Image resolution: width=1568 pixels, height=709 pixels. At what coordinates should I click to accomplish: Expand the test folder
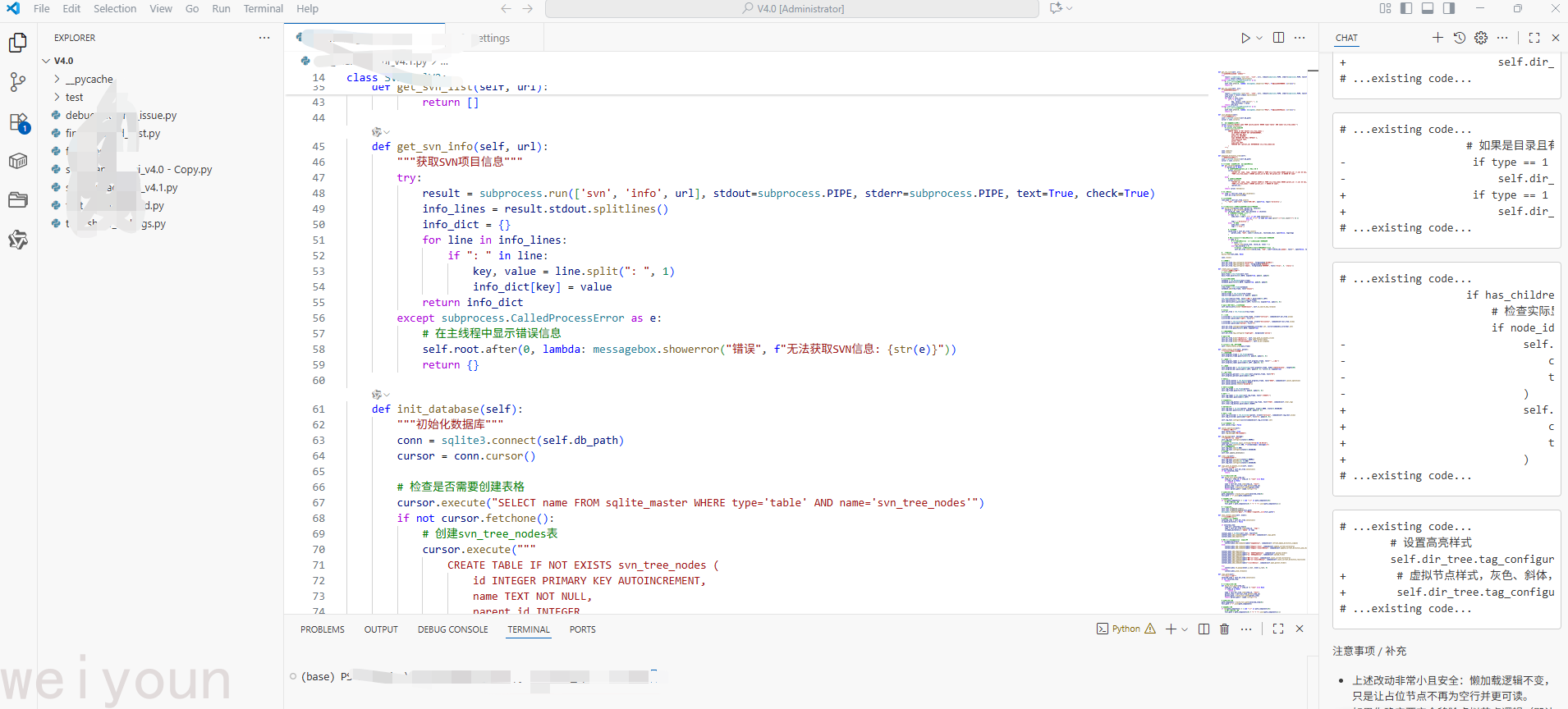pos(74,98)
